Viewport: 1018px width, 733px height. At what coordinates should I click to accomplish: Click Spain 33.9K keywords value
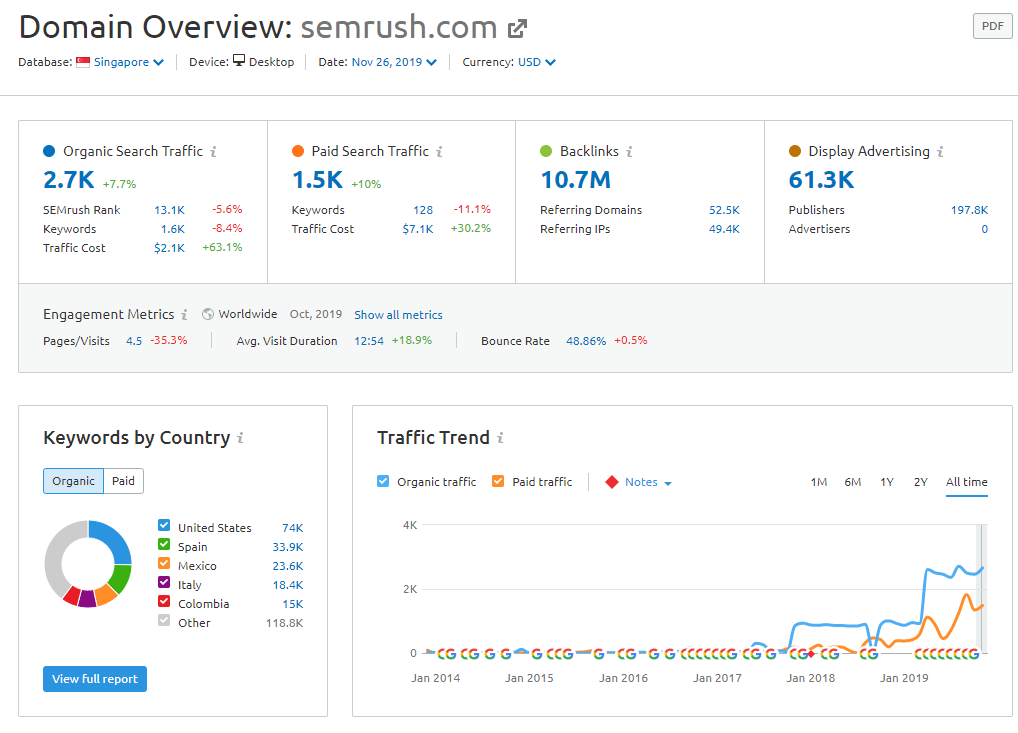[x=288, y=547]
